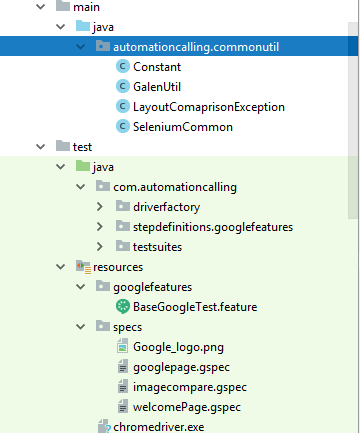Image resolution: width=361 pixels, height=437 pixels.
Task: Collapse the specs folder chevron
Action: click(81, 327)
